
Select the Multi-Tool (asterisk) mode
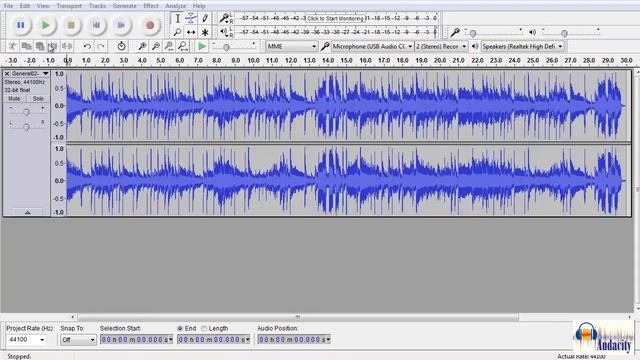click(205, 32)
